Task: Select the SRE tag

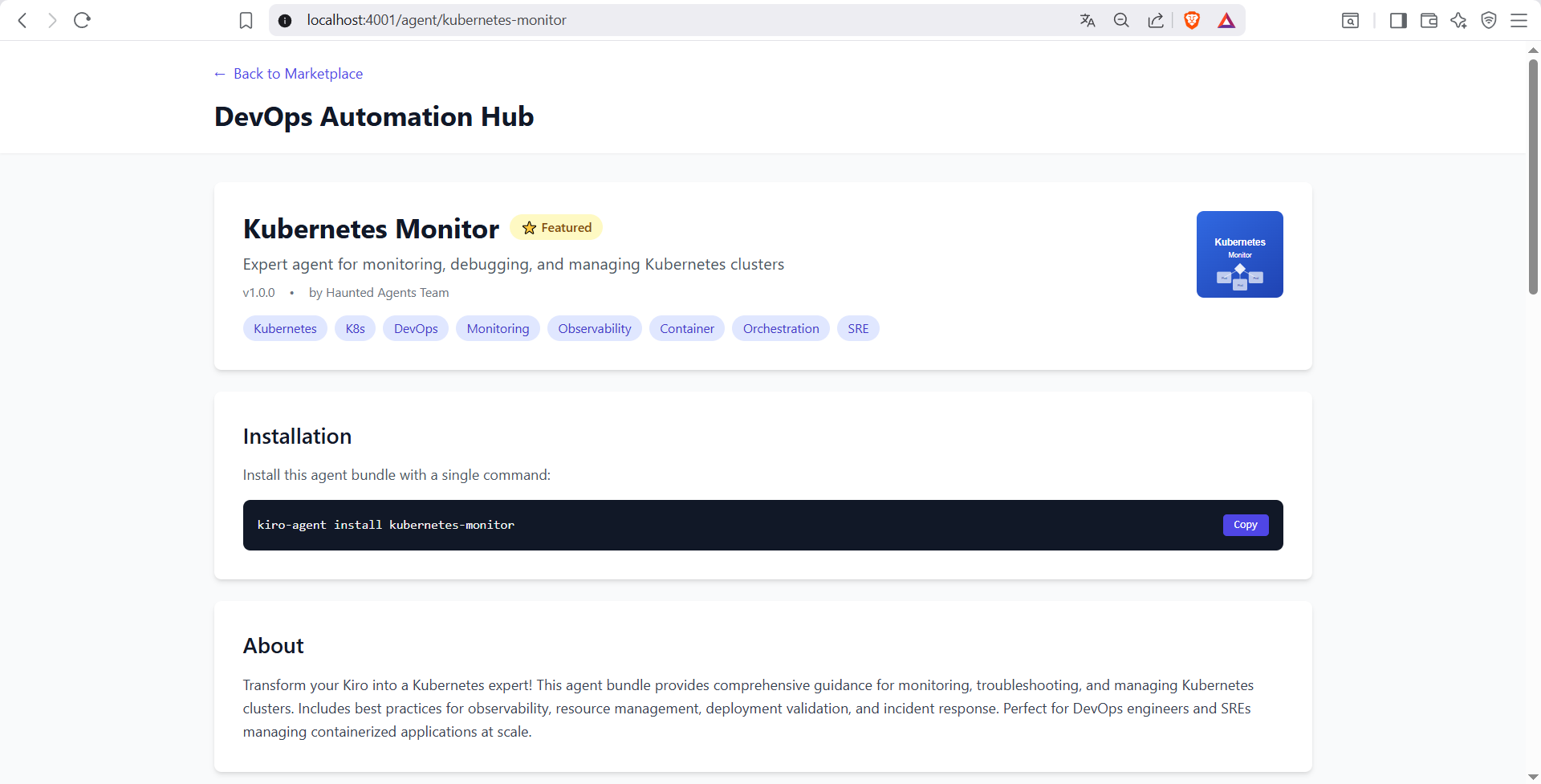Action: click(x=858, y=328)
